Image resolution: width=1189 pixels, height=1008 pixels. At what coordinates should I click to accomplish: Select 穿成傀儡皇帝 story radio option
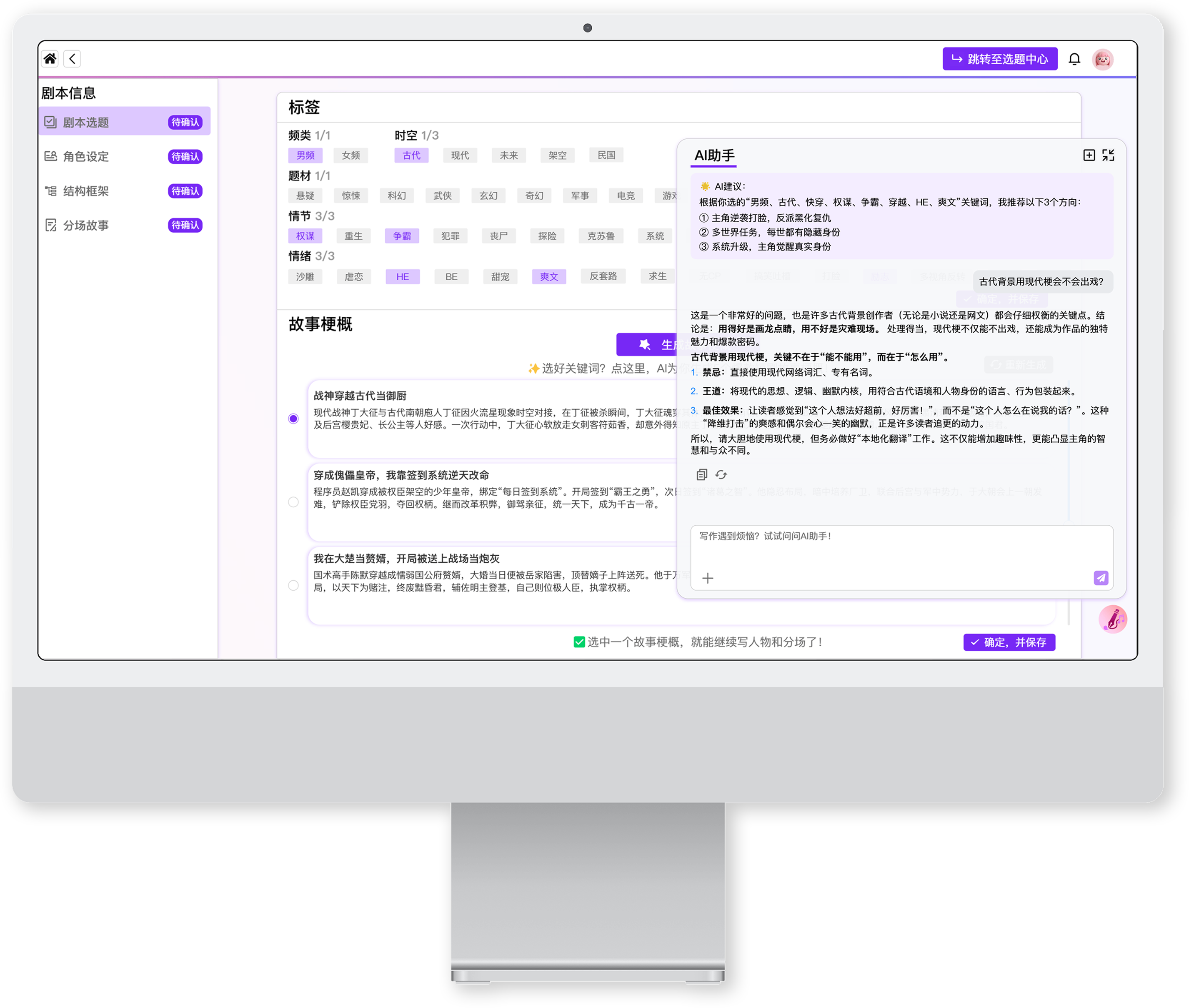(x=294, y=502)
